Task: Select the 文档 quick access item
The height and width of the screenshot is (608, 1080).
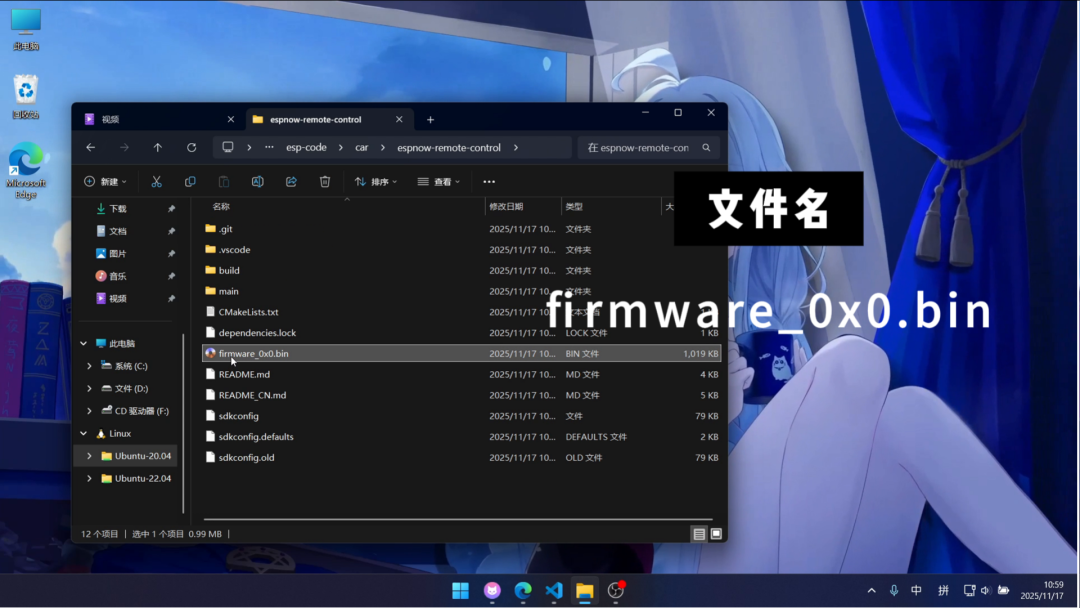Action: coord(118,231)
